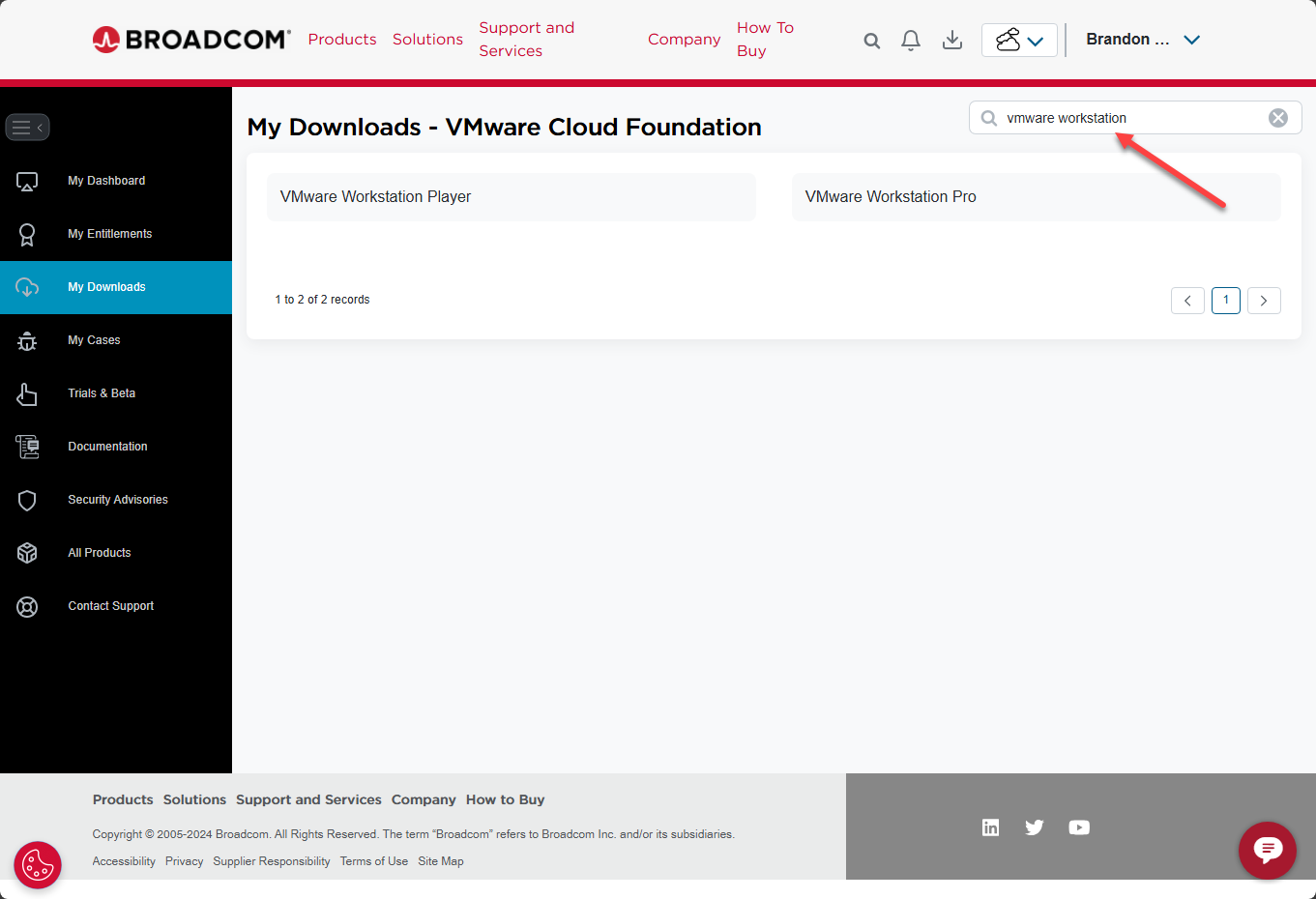Click the downloads search input field

click(x=1135, y=118)
